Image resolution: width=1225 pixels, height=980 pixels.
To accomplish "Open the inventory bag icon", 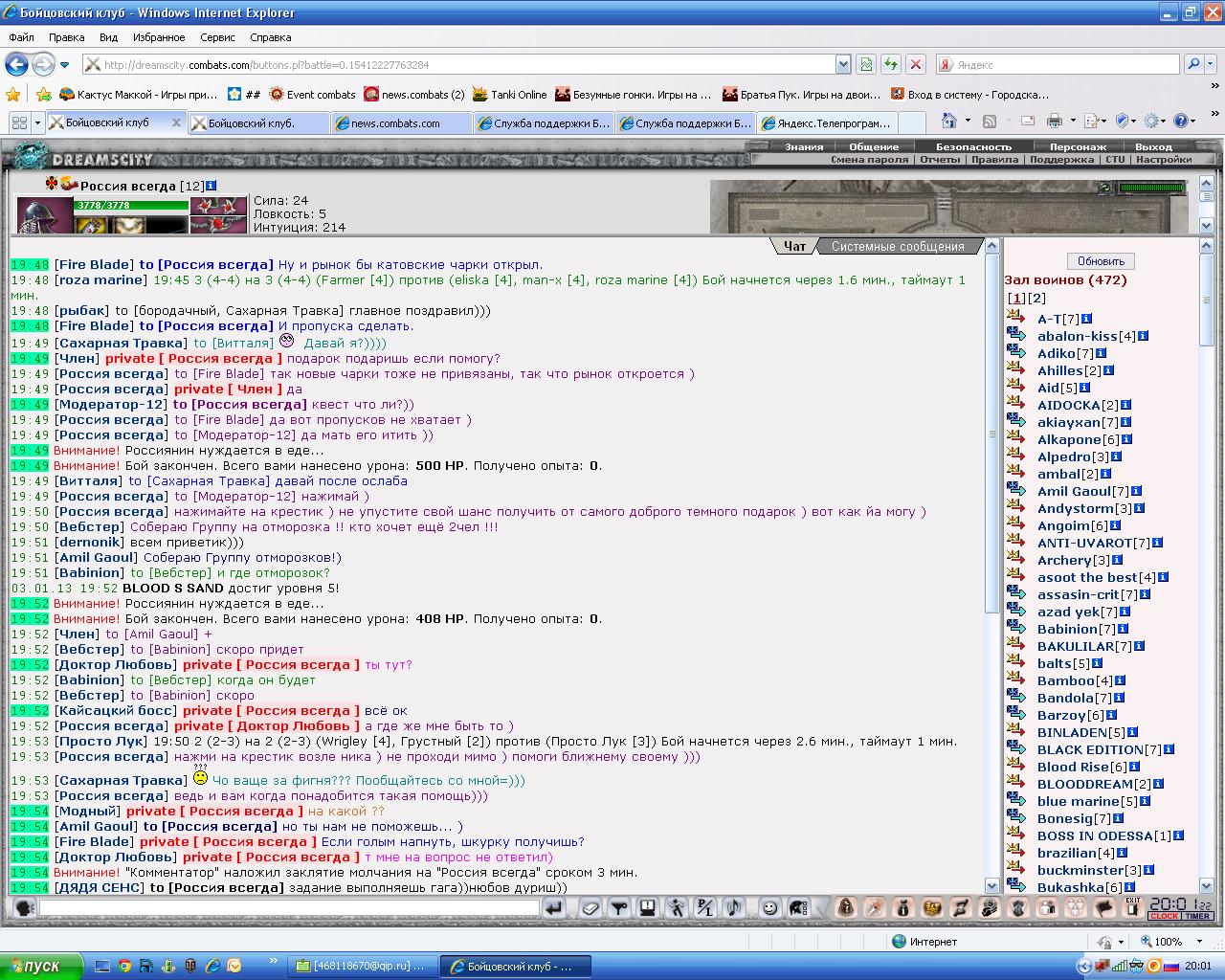I will (x=903, y=908).
